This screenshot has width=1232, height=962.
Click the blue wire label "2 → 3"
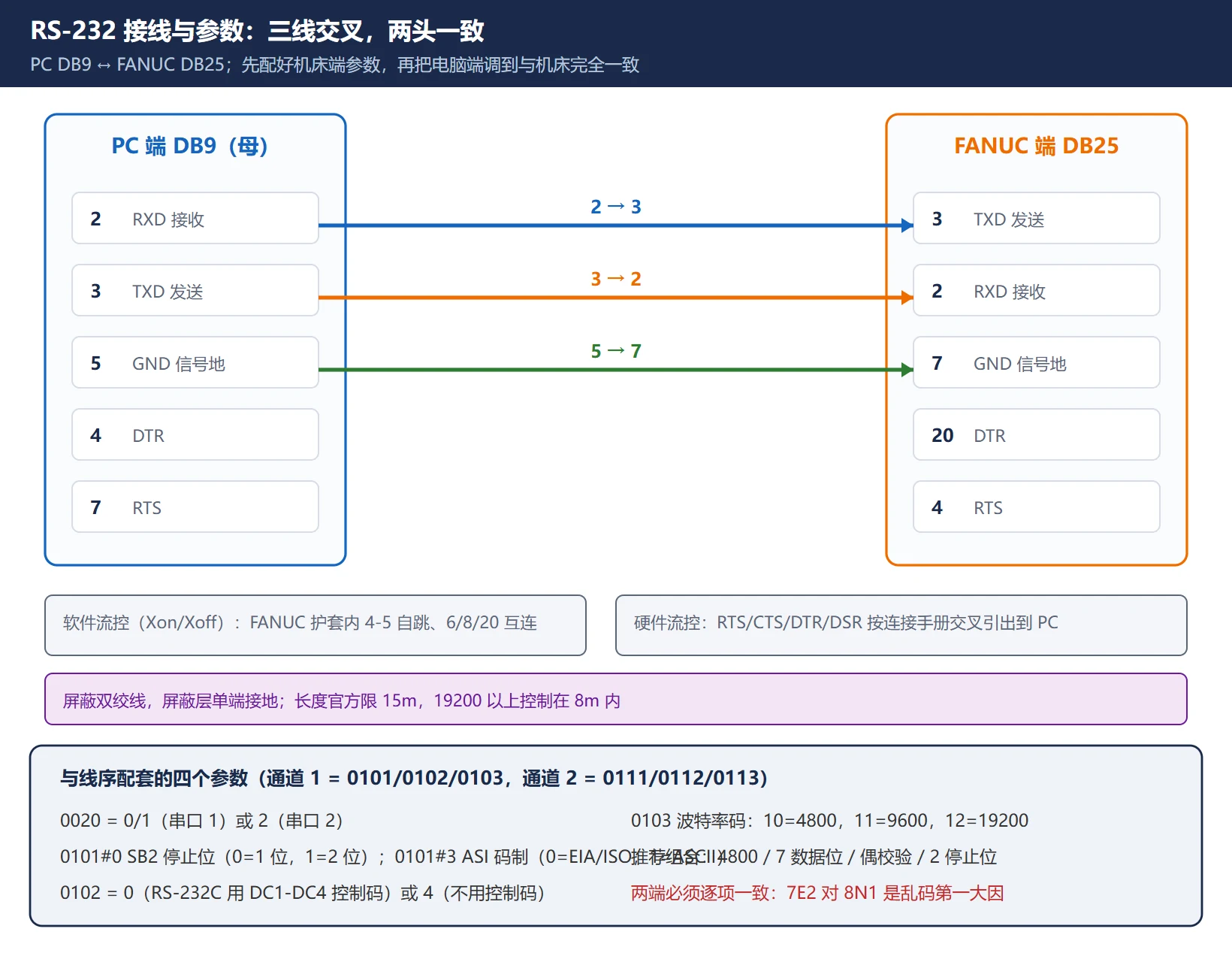pyautogui.click(x=616, y=207)
